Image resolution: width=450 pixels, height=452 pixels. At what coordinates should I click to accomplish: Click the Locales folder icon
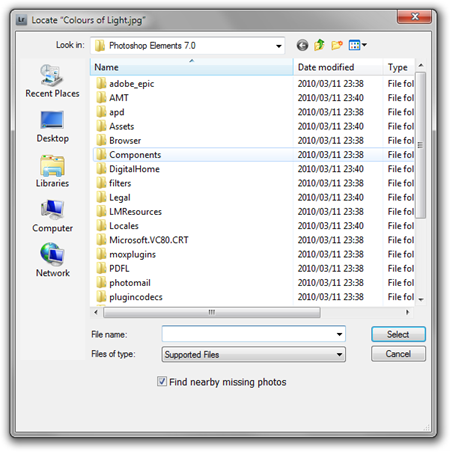coord(101,226)
